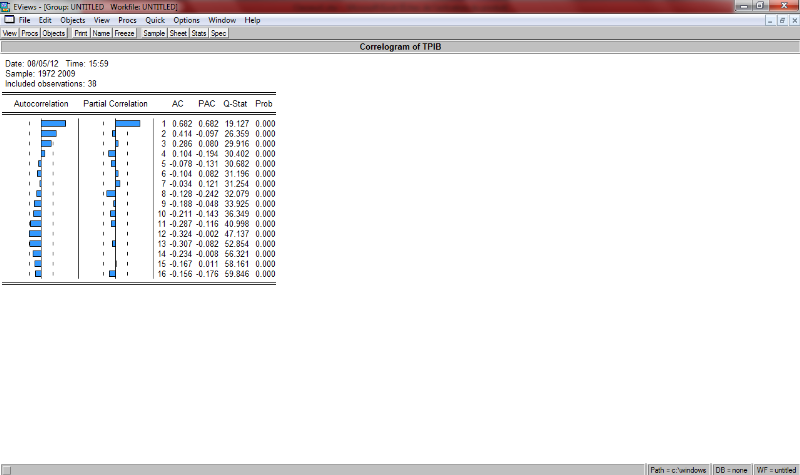Screen dimensions: 800x475
Task: Click the Procs toolbar button
Action: 30,33
